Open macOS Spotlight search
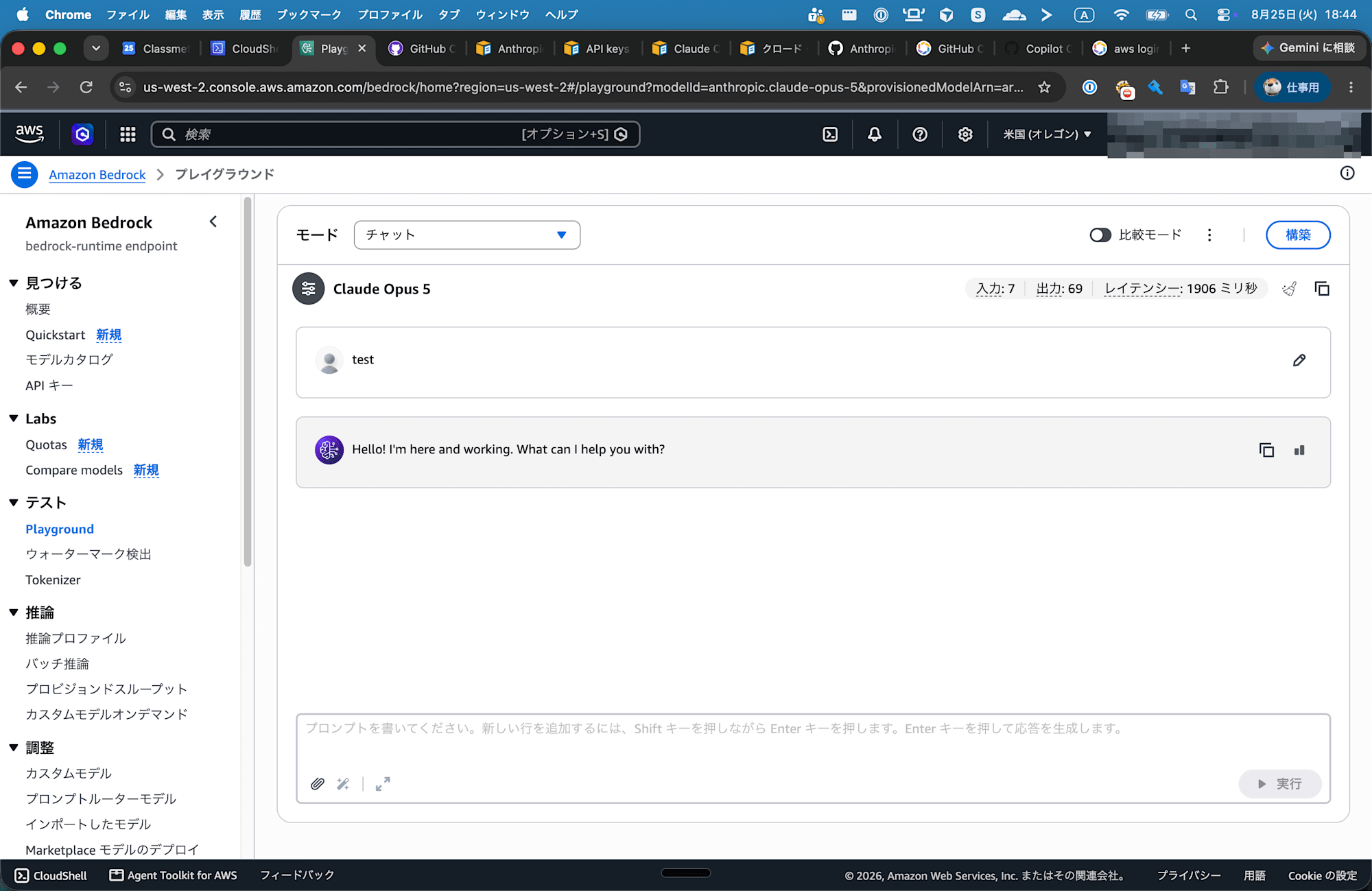Image resolution: width=1372 pixels, height=891 pixels. point(1191,14)
